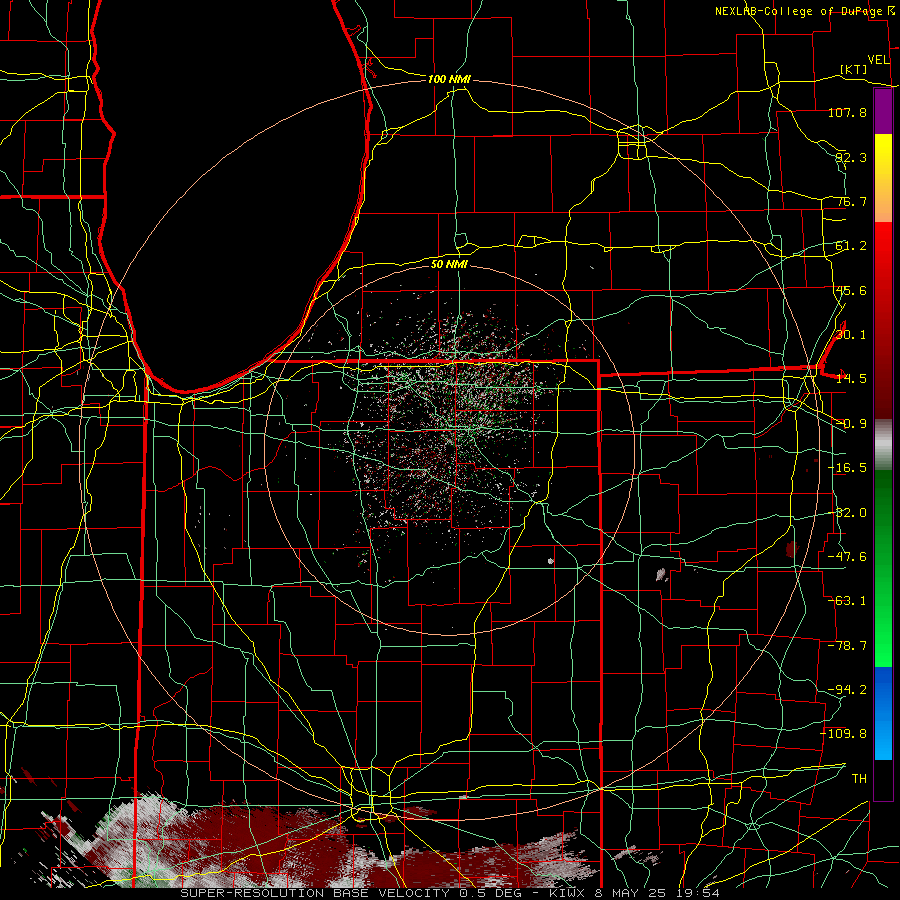Click the TH threshold label
The image size is (900, 900).
[859, 779]
